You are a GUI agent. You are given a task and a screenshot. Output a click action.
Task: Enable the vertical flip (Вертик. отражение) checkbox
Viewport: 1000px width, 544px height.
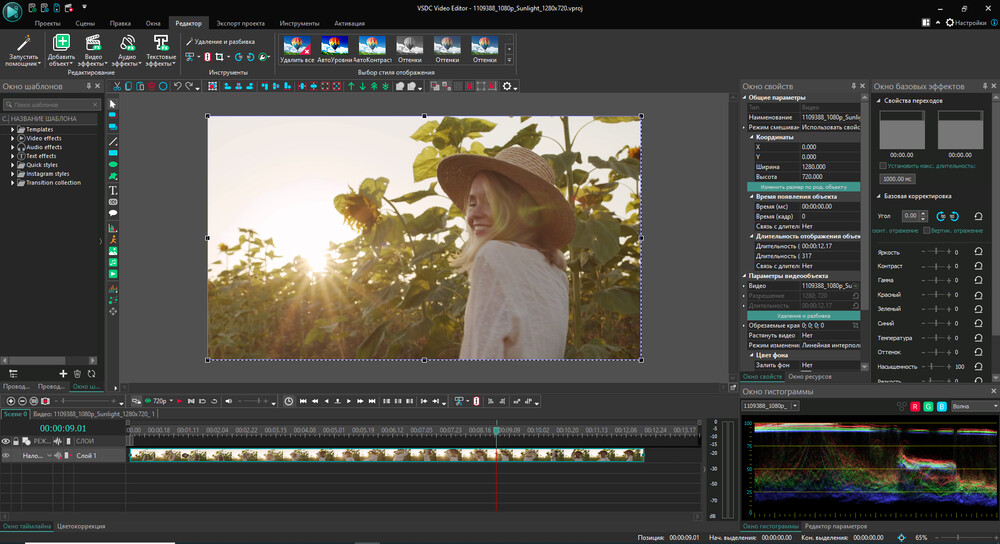[x=927, y=230]
